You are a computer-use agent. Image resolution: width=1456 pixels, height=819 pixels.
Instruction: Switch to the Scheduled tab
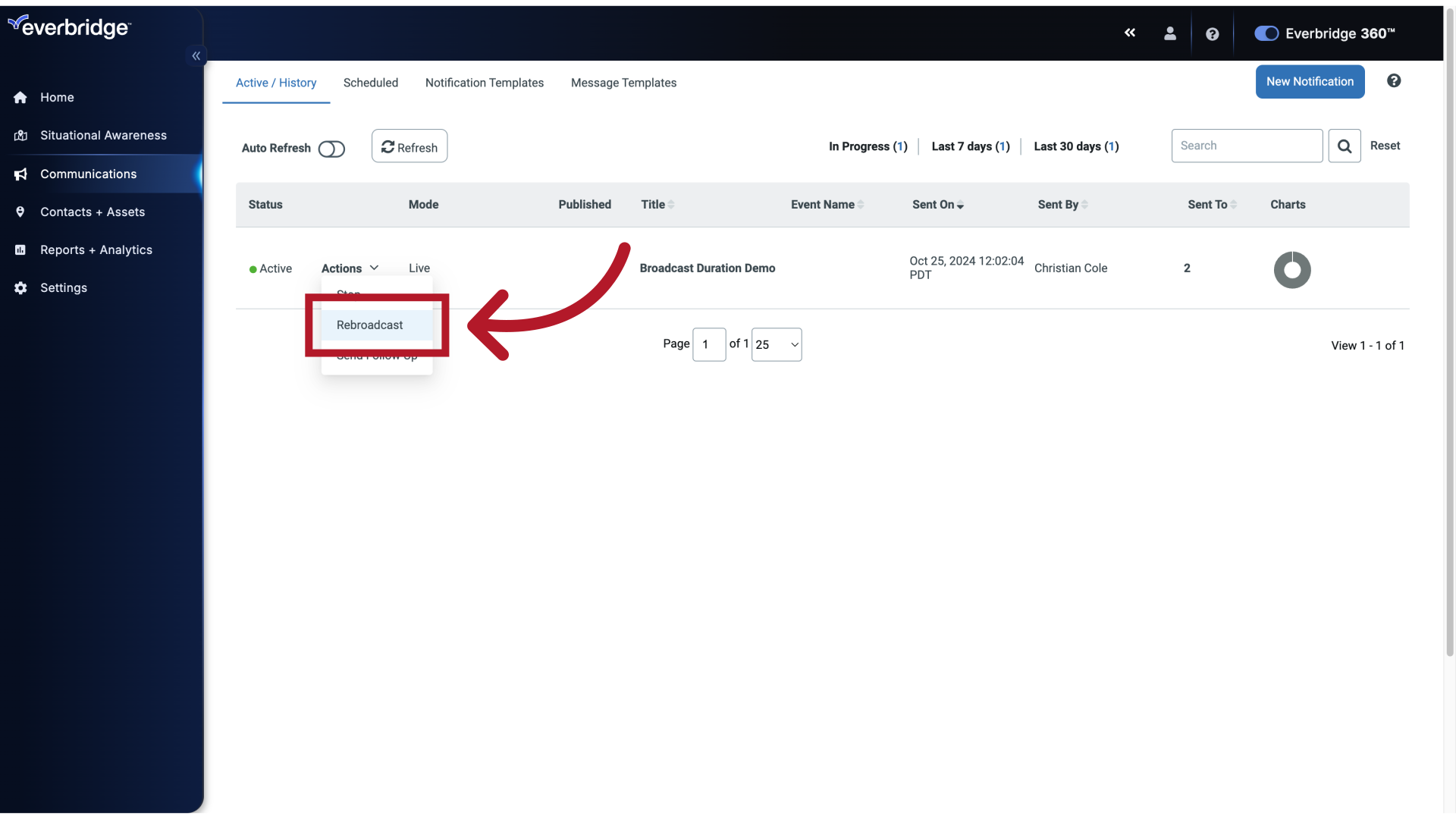(371, 82)
